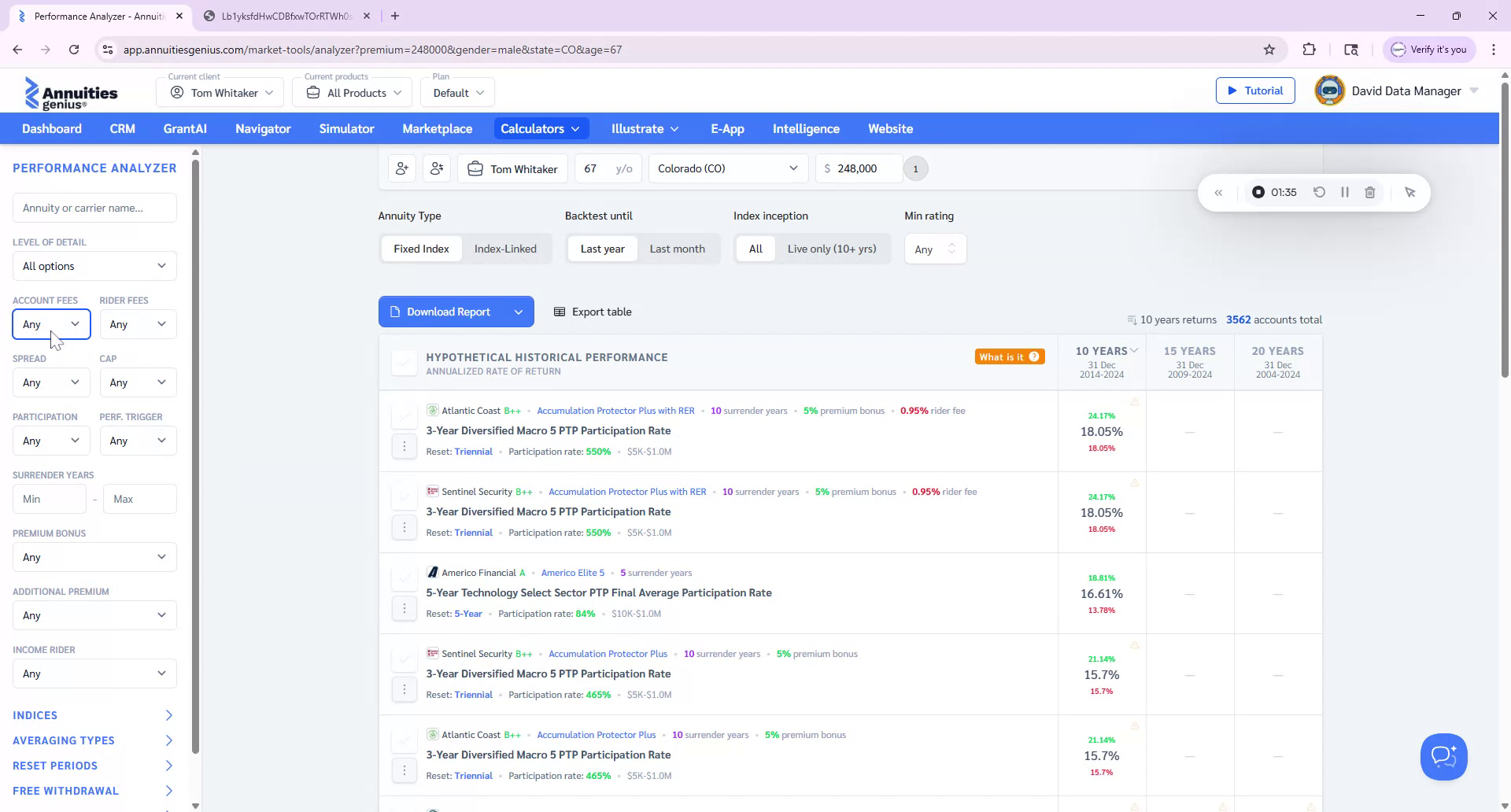Image resolution: width=1511 pixels, height=812 pixels.
Task: Click the Annuities genius logo
Action: point(72,92)
